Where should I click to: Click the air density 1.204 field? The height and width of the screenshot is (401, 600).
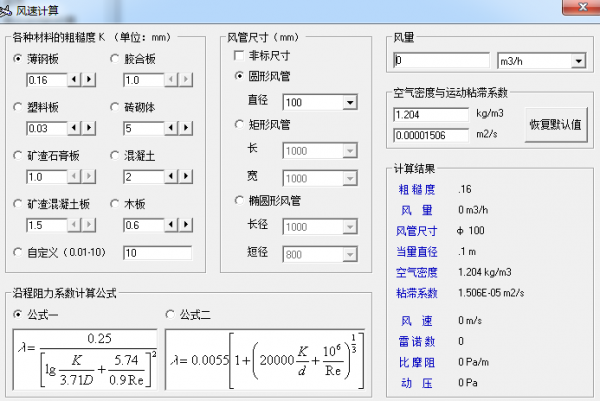(431, 115)
